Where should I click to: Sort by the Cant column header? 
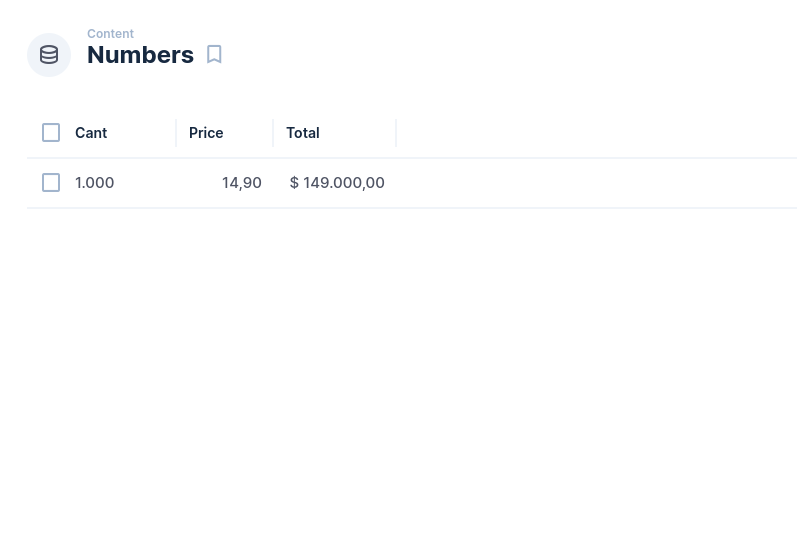(x=91, y=132)
